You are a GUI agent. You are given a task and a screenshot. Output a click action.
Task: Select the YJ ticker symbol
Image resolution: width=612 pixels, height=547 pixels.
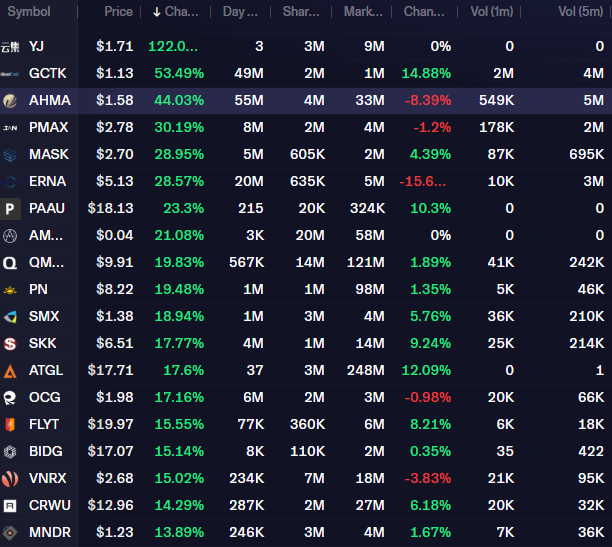36,46
